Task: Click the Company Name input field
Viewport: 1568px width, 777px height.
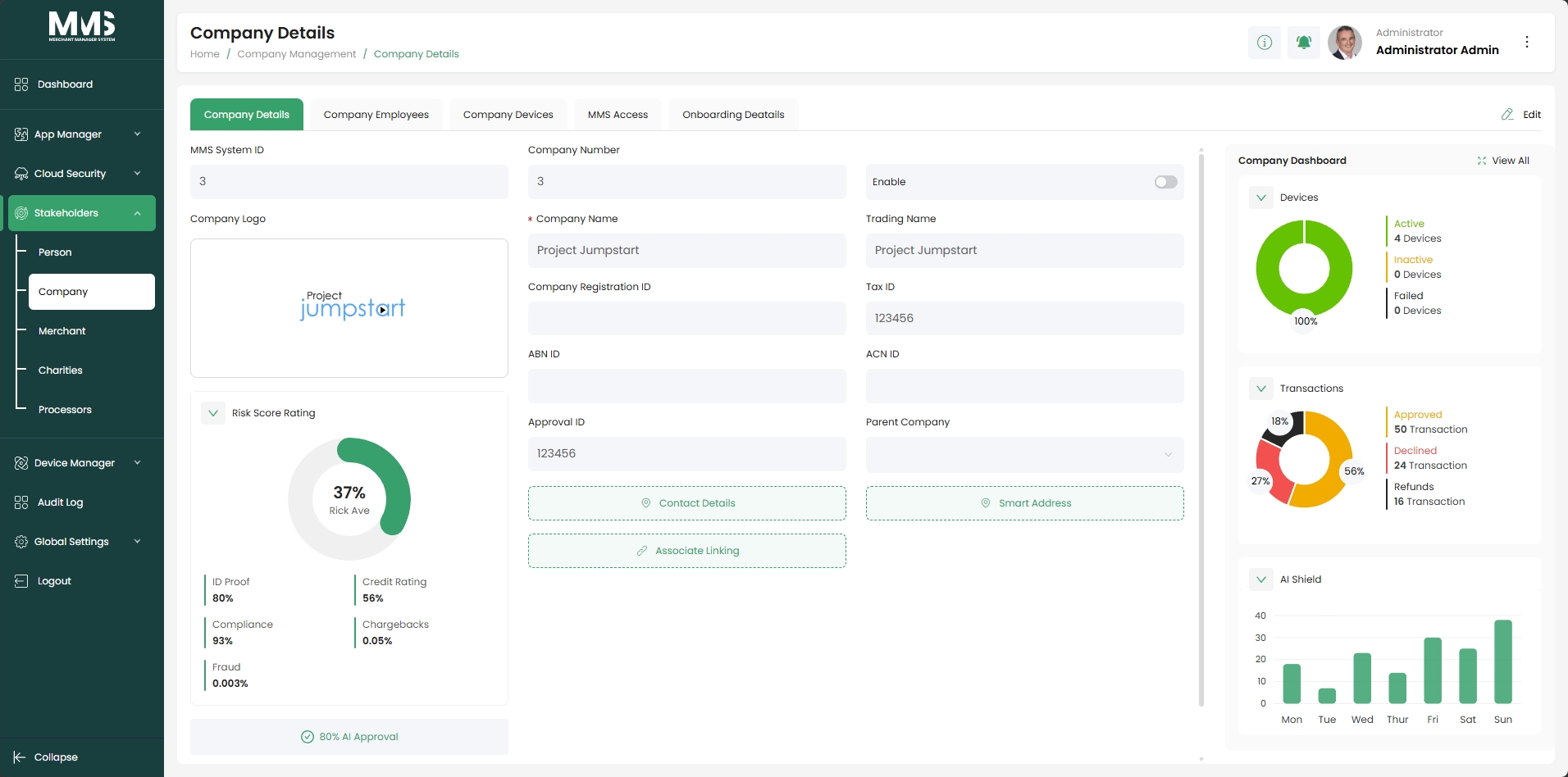Action: [x=687, y=251]
